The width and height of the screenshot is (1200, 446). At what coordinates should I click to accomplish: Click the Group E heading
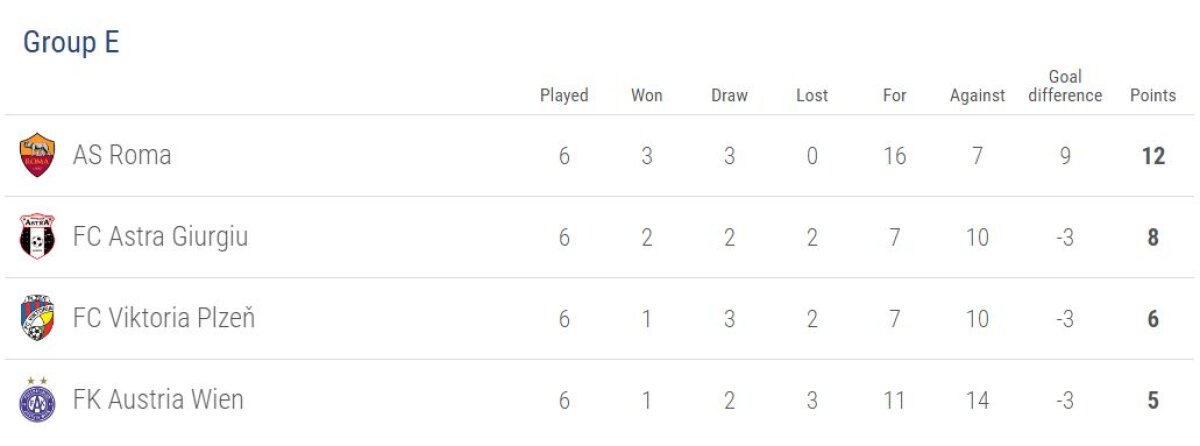(71, 43)
